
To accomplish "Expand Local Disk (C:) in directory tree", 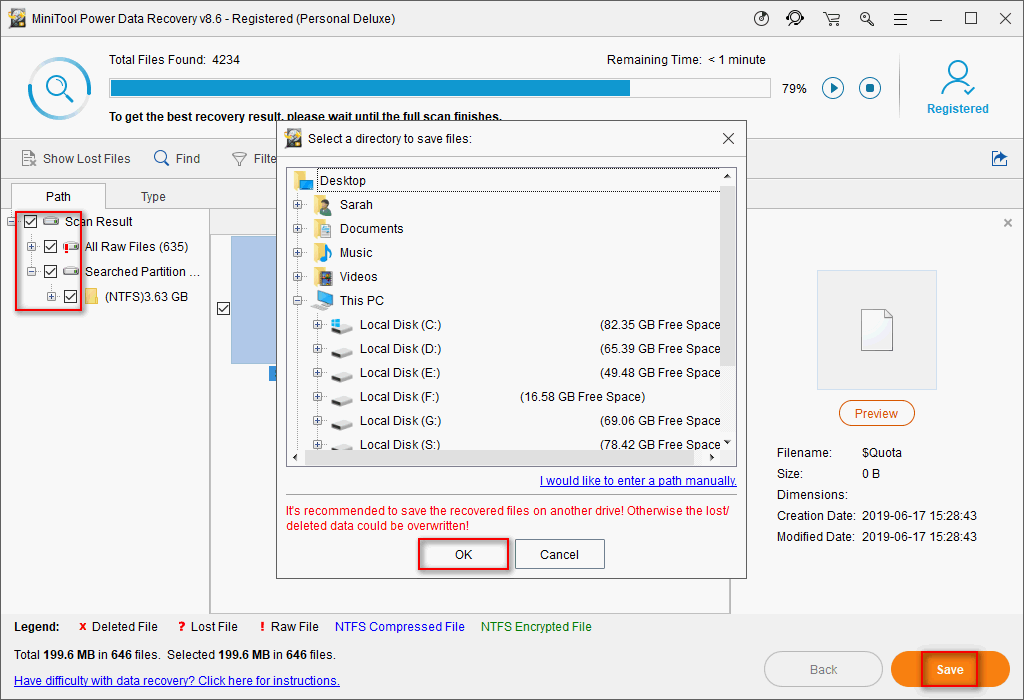I will tap(318, 325).
